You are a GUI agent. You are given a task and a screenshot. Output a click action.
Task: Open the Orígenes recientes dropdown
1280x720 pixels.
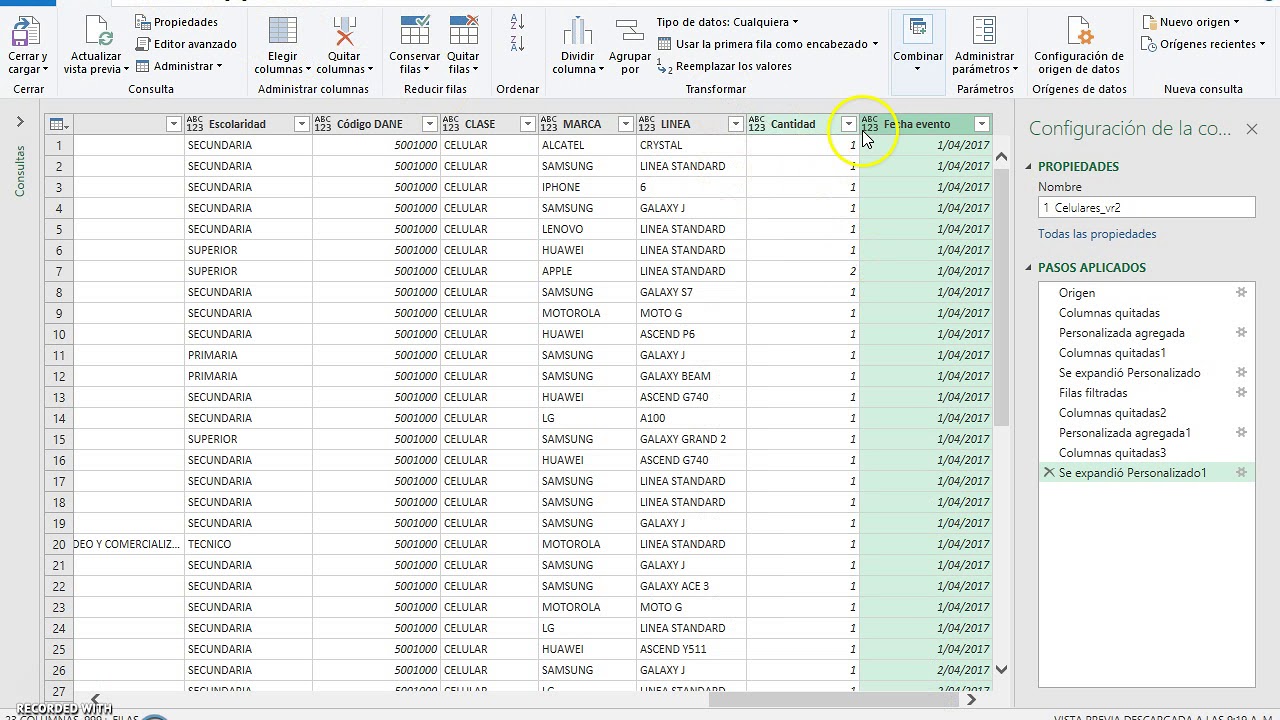click(x=1203, y=44)
